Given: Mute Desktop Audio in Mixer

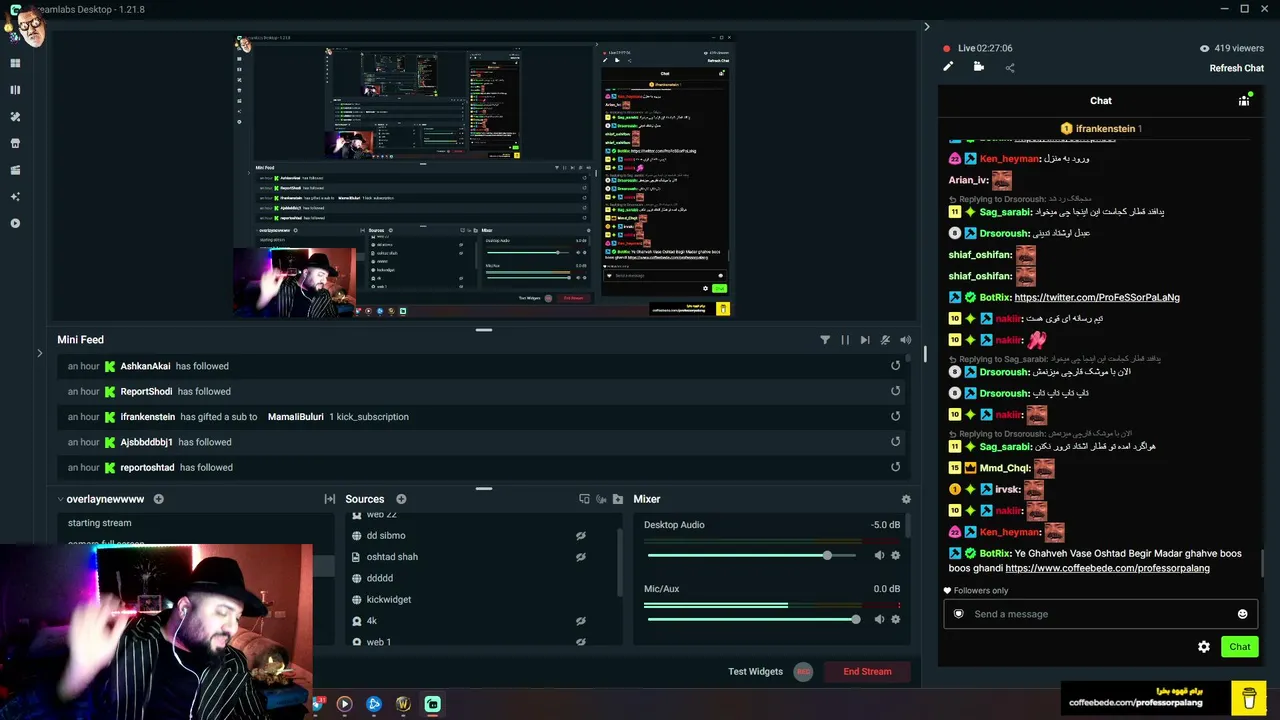Looking at the screenshot, I should 879,555.
